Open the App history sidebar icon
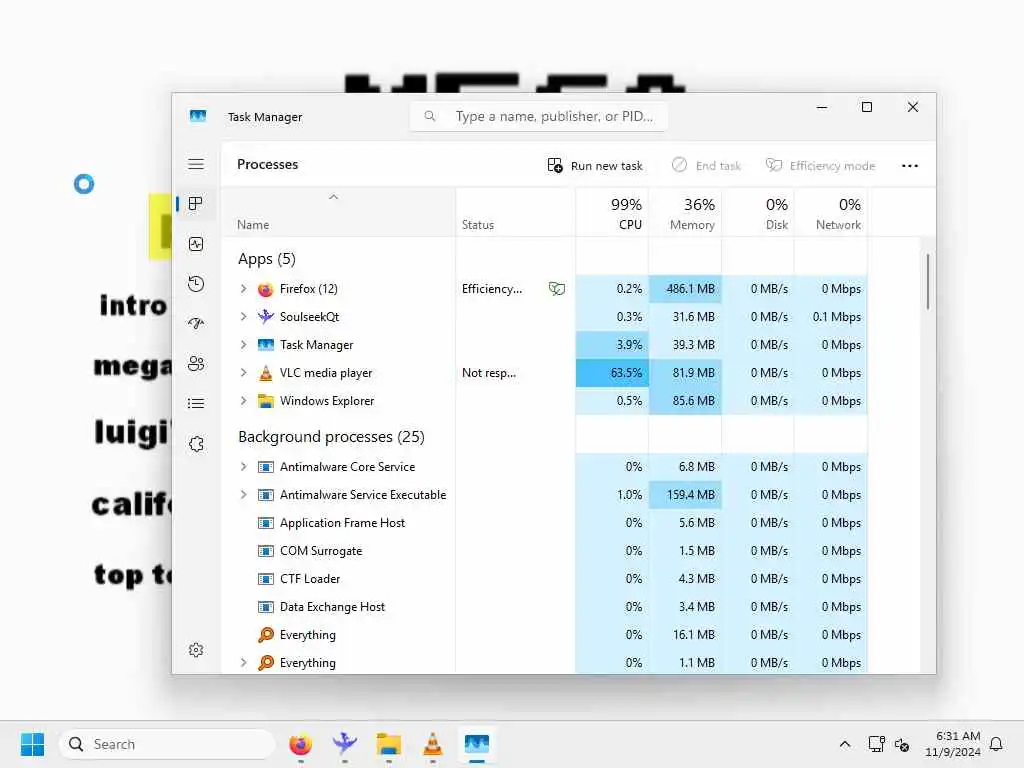1024x768 pixels. [196, 284]
